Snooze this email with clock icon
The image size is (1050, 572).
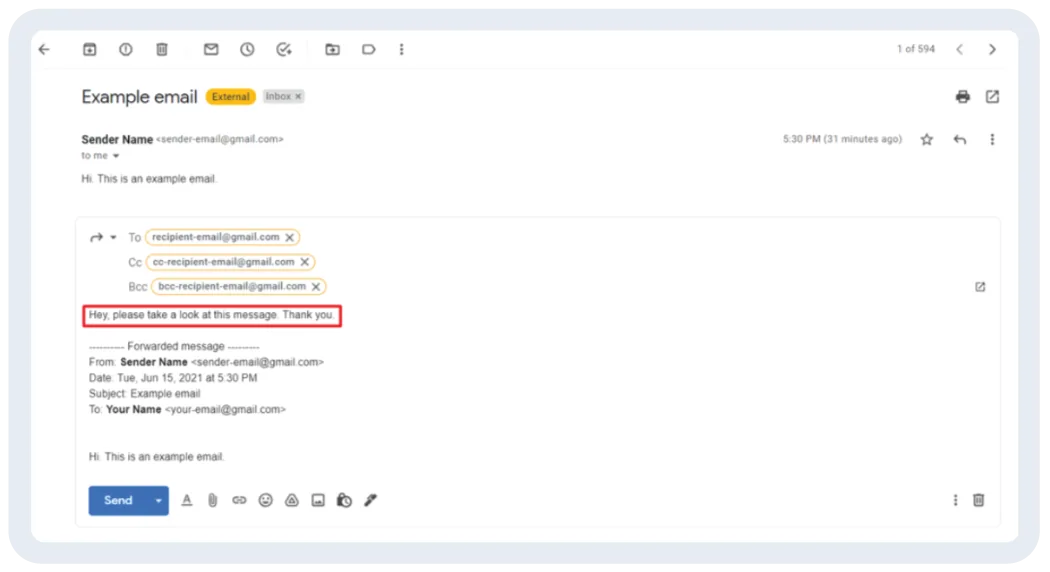click(247, 50)
